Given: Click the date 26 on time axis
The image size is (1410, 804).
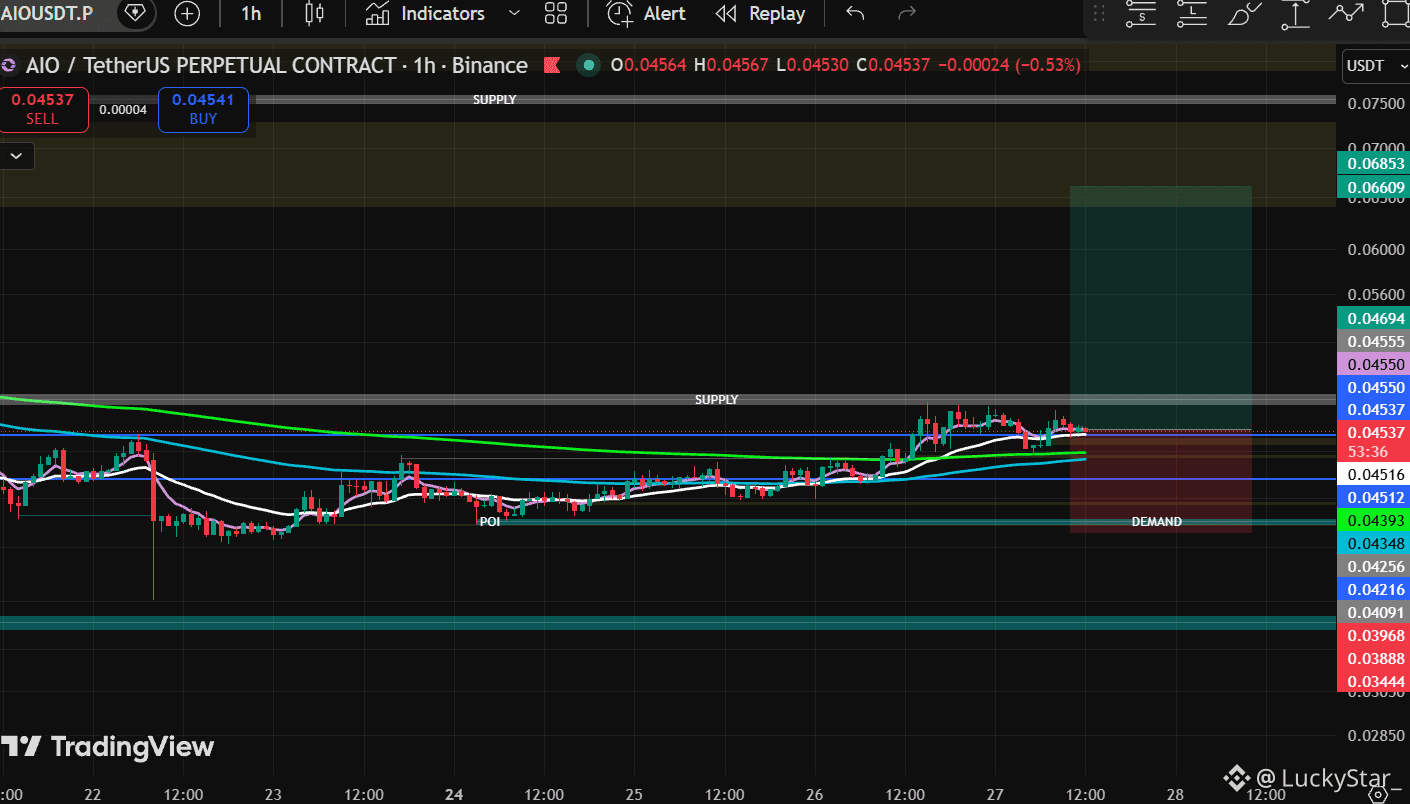Looking at the screenshot, I should click(x=813, y=795).
